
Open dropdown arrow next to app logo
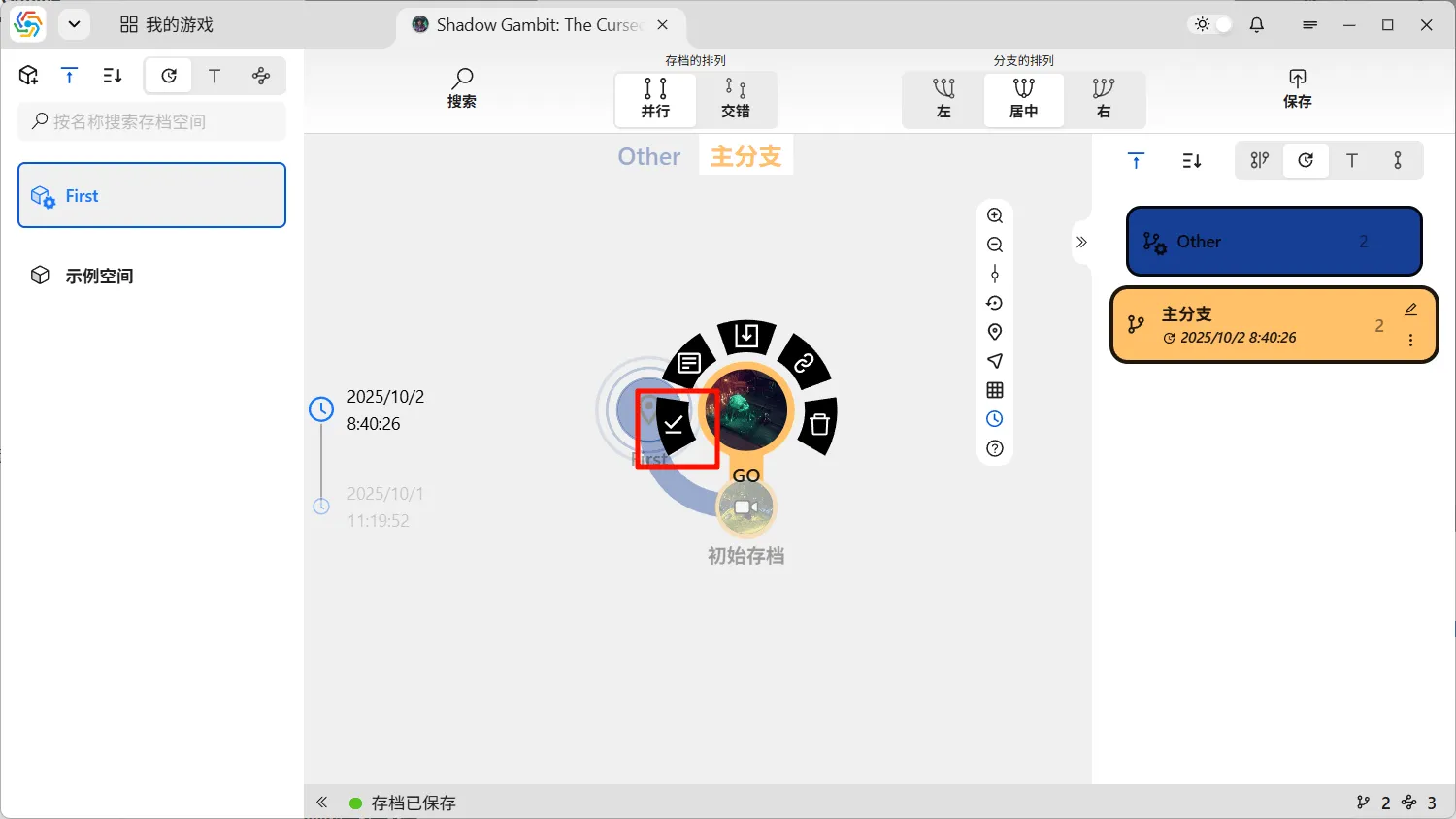pos(74,25)
